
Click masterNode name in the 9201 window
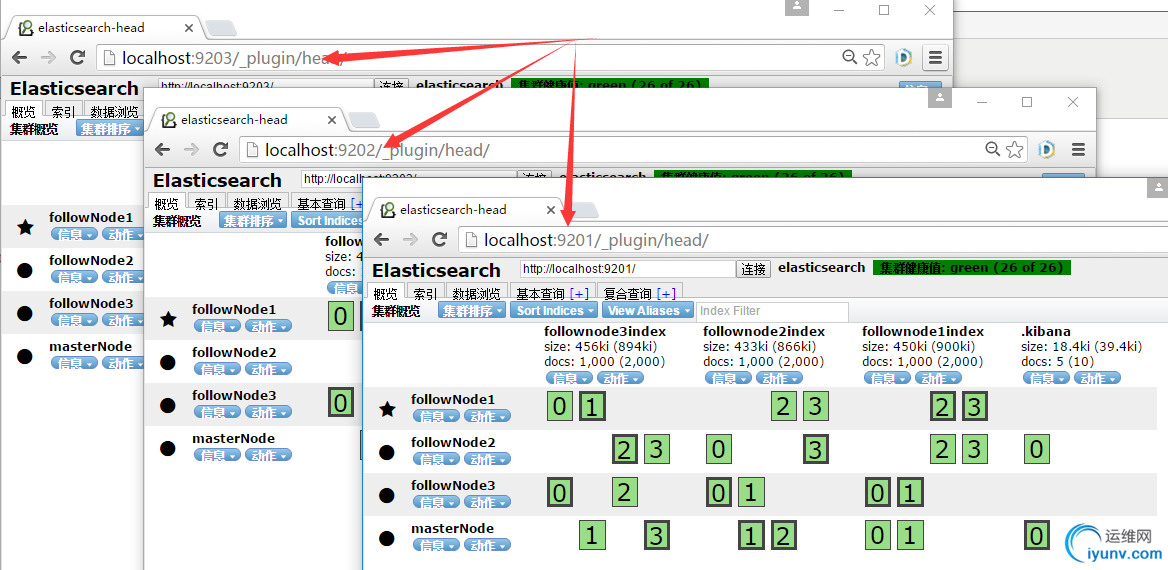pos(452,528)
